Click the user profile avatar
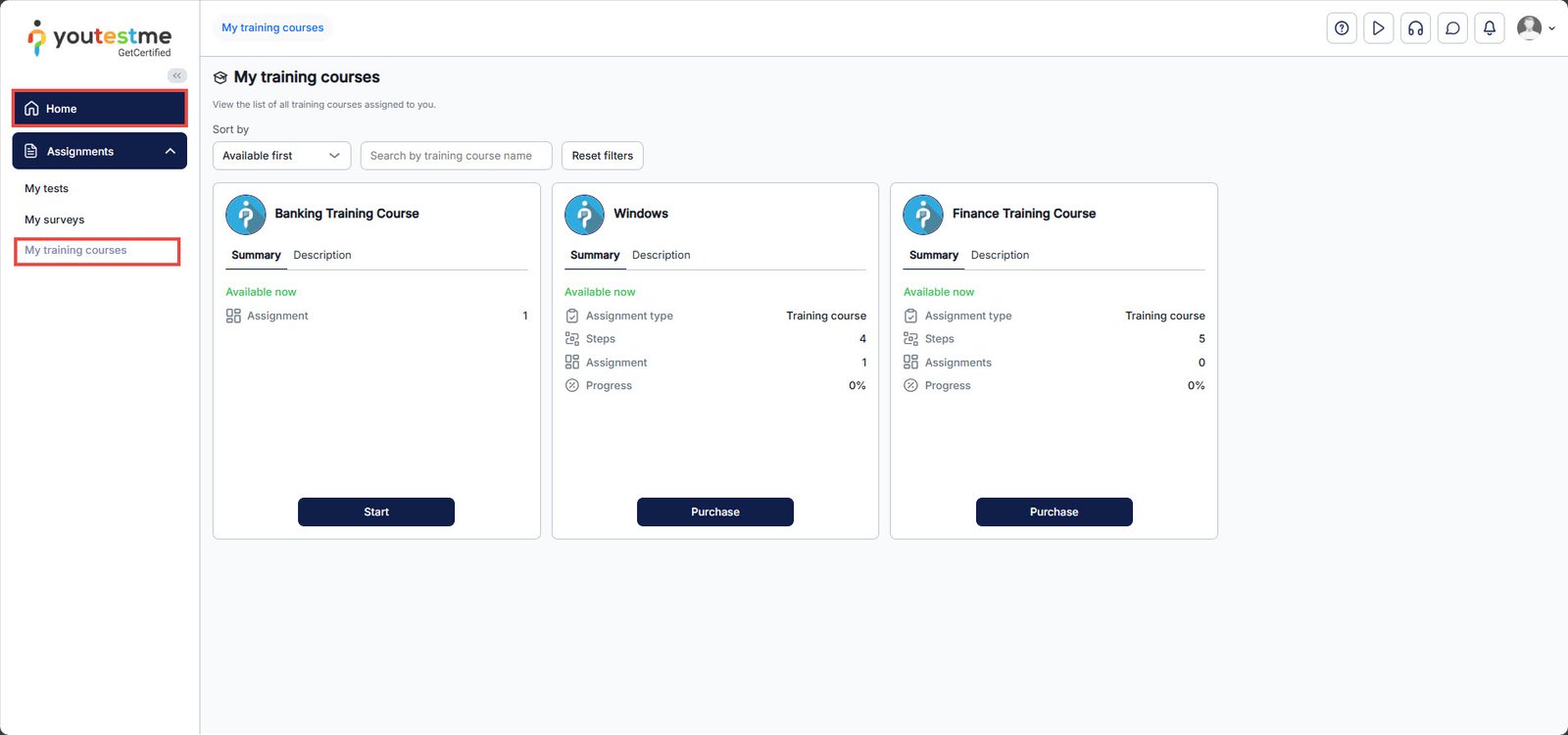1568x735 pixels. [1529, 27]
